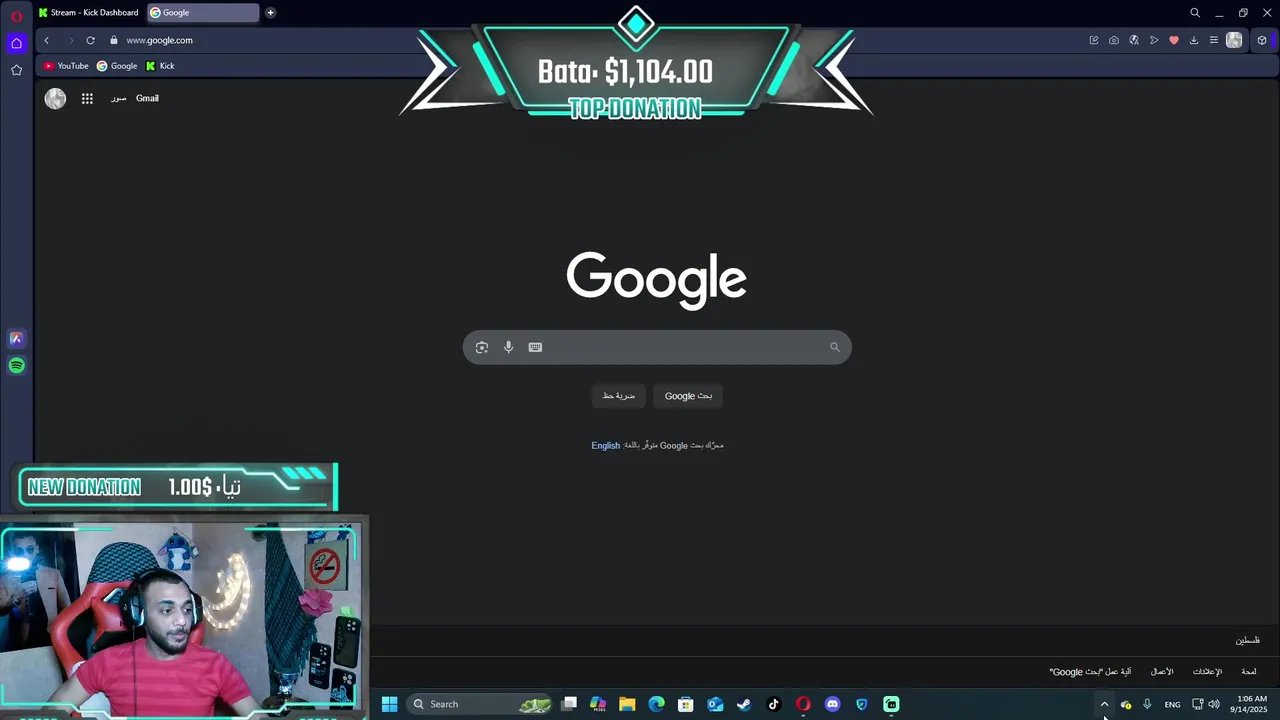Launch Steam from taskbar

coord(744,704)
